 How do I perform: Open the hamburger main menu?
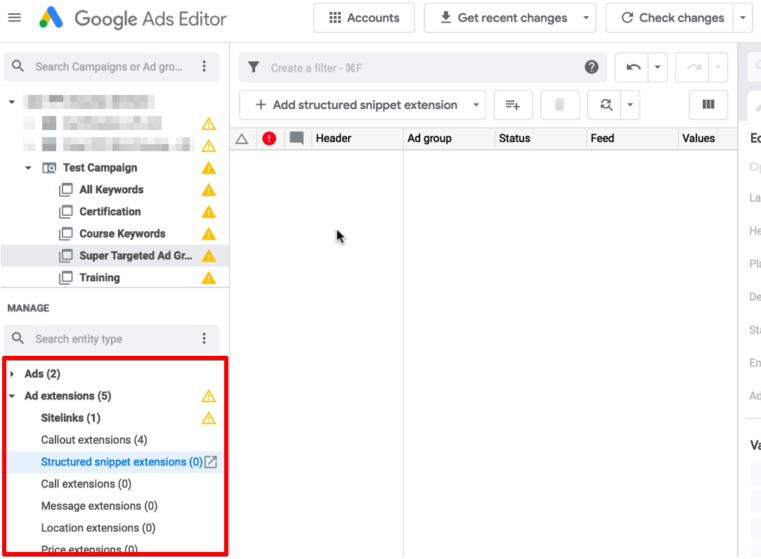[15, 18]
